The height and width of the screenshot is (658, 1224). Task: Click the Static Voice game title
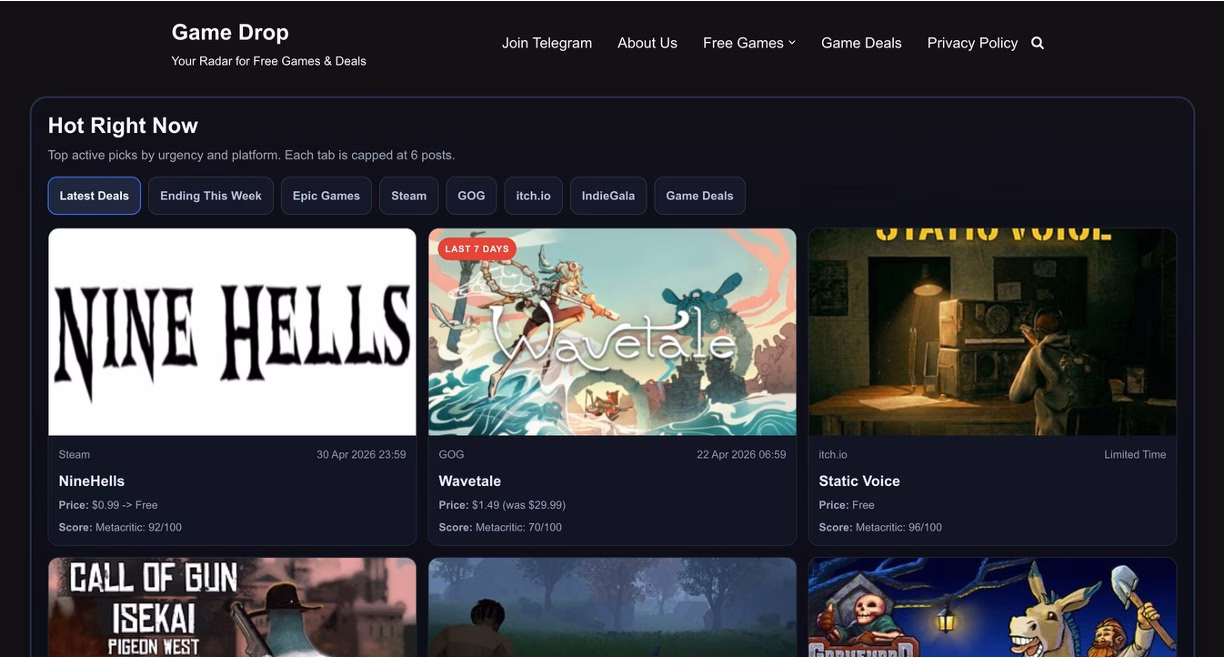[859, 481]
